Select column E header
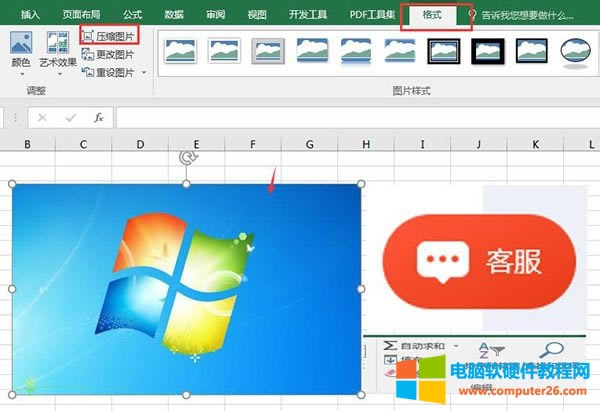The image size is (600, 411). (x=196, y=144)
